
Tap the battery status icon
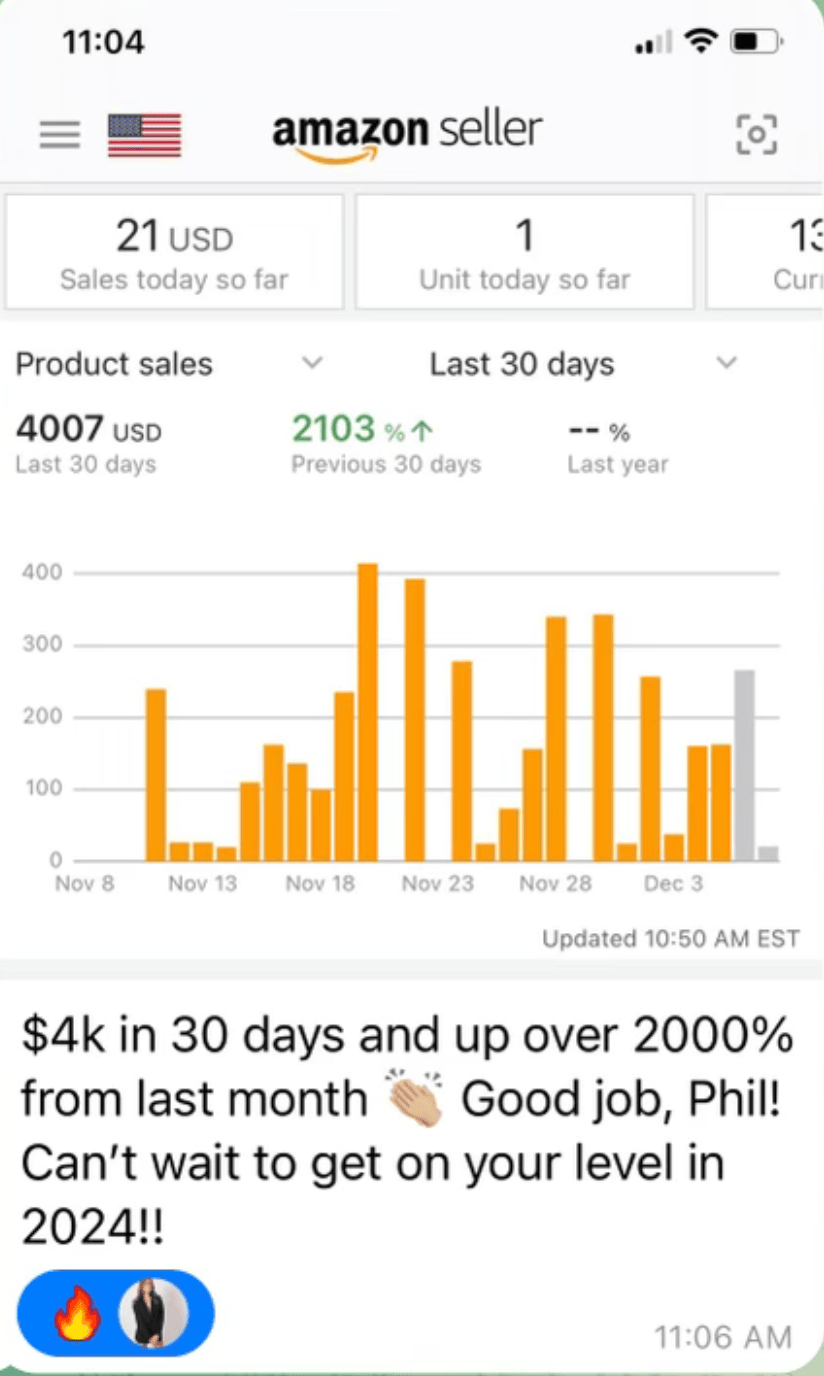pyautogui.click(x=754, y=42)
